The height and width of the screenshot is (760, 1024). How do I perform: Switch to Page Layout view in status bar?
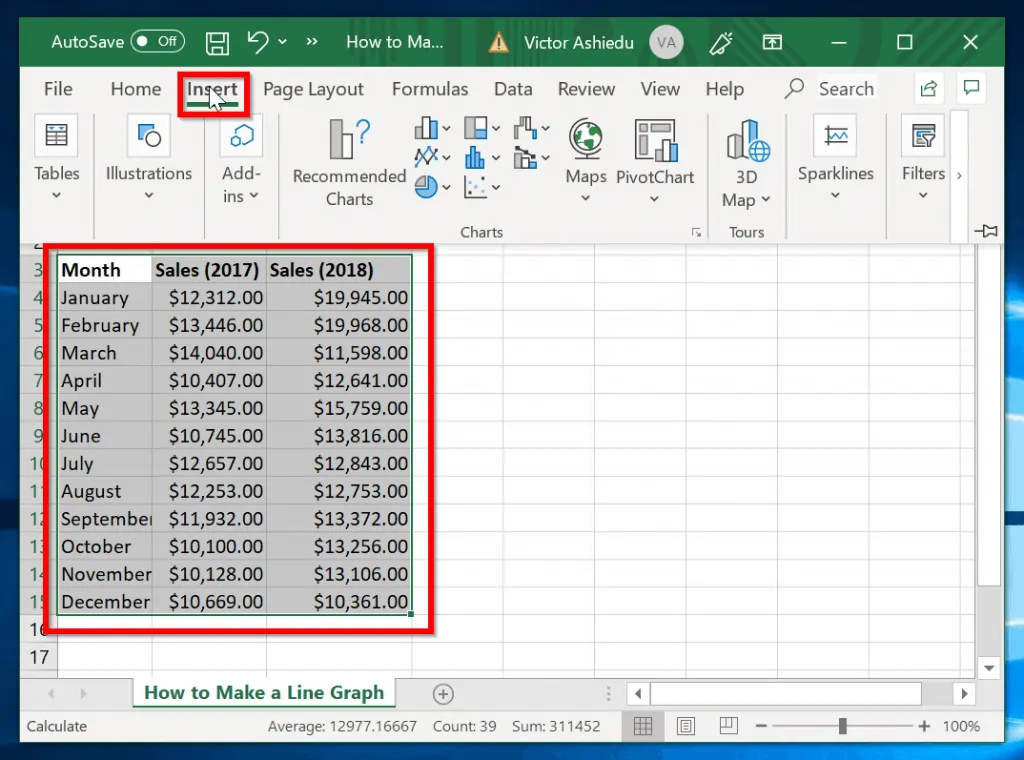point(686,726)
